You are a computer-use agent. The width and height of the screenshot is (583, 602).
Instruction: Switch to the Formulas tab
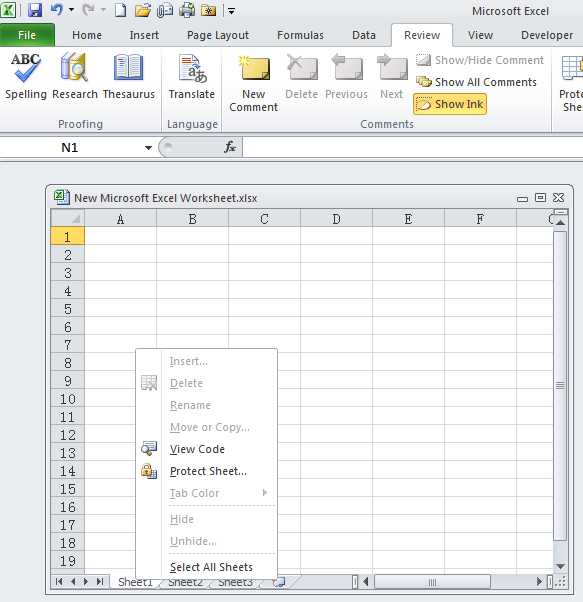pos(300,35)
